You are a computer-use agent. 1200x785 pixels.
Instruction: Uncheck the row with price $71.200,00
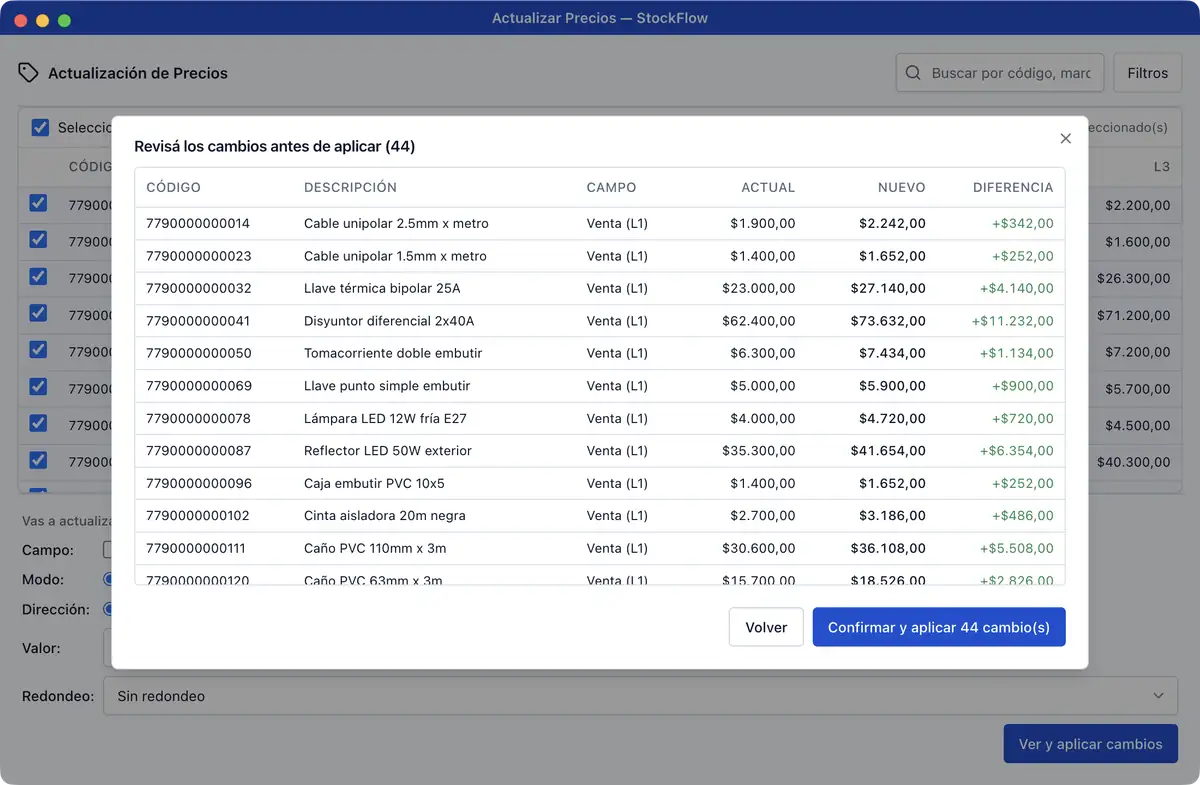click(38, 313)
